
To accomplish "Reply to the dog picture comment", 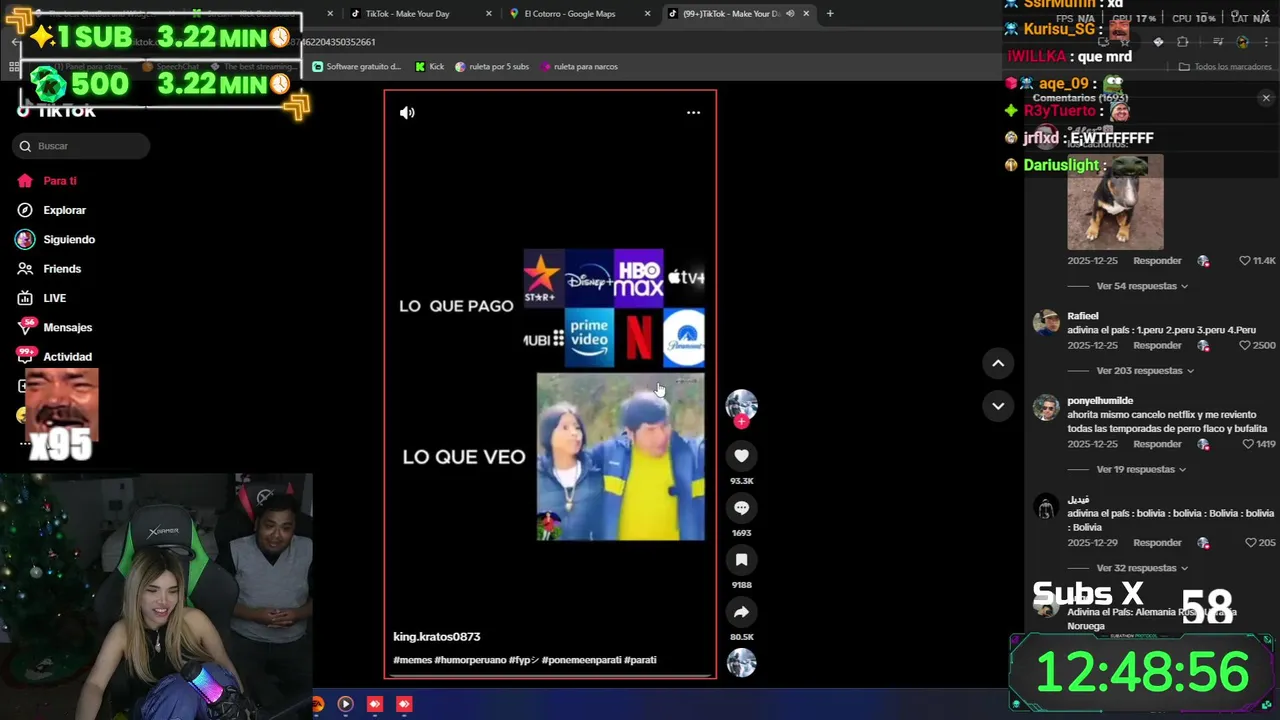I will coord(1157,261).
